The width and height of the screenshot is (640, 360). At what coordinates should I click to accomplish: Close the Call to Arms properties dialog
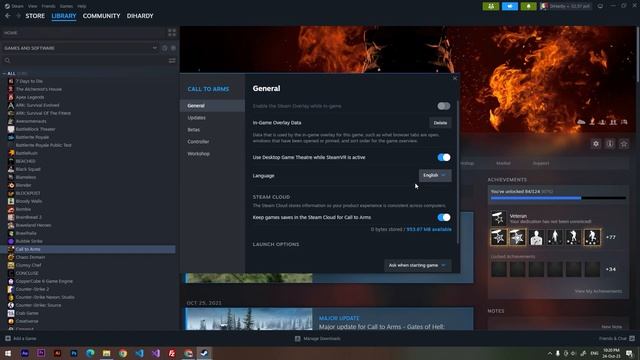click(x=455, y=78)
